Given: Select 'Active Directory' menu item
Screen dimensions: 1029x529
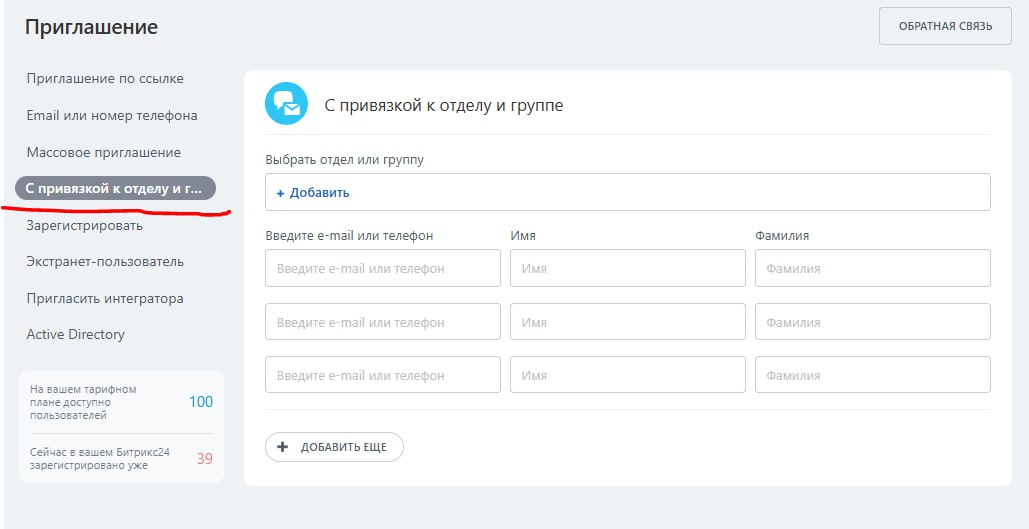Looking at the screenshot, I should (x=76, y=335).
